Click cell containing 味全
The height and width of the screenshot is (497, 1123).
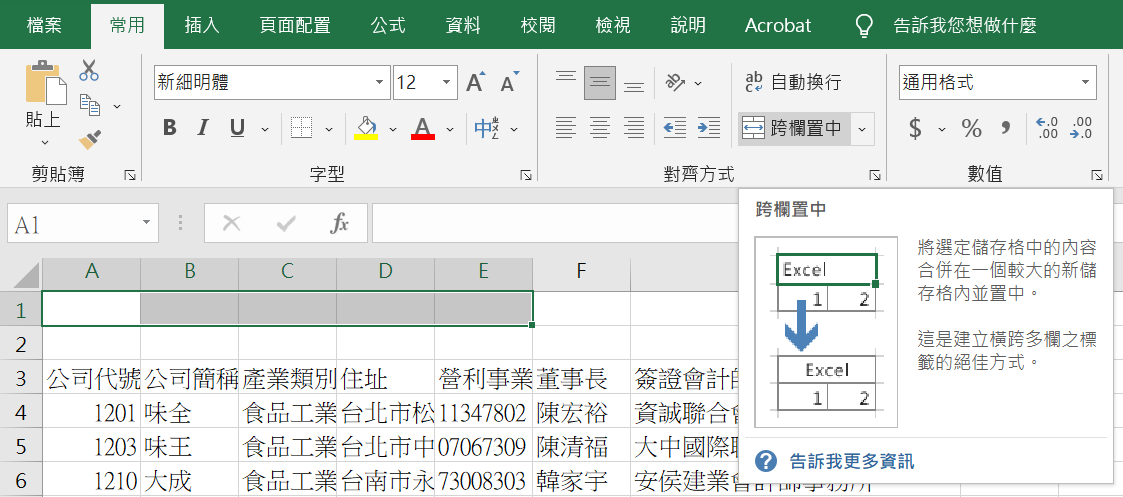[x=190, y=412]
